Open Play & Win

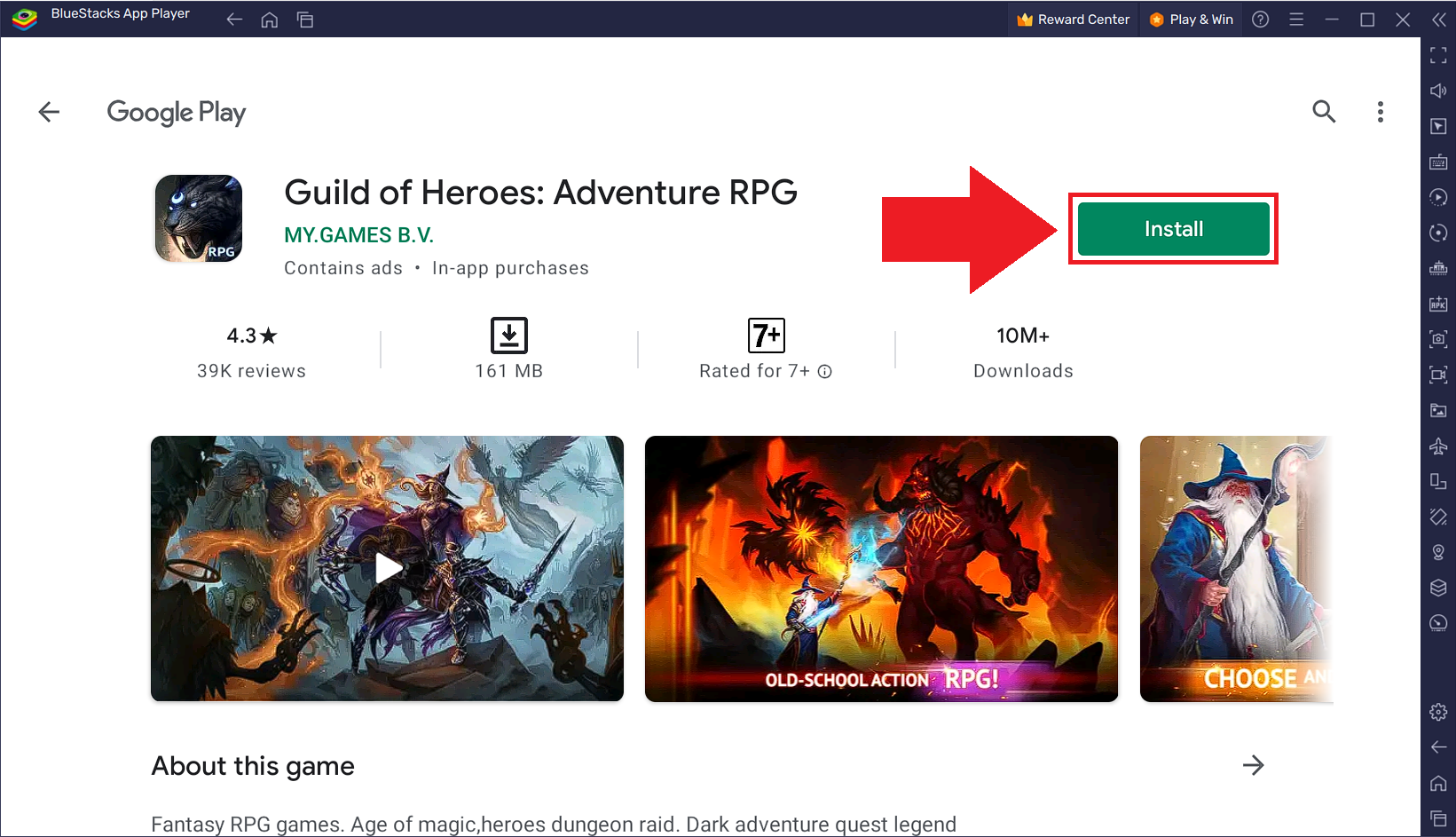[x=1191, y=20]
